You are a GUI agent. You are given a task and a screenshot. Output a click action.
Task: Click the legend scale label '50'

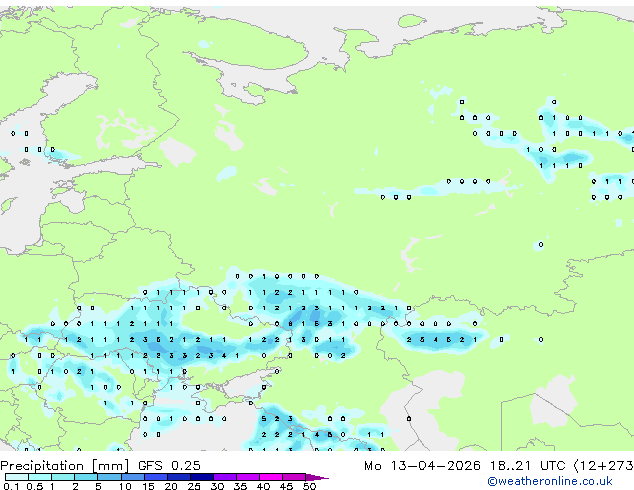[x=309, y=486]
